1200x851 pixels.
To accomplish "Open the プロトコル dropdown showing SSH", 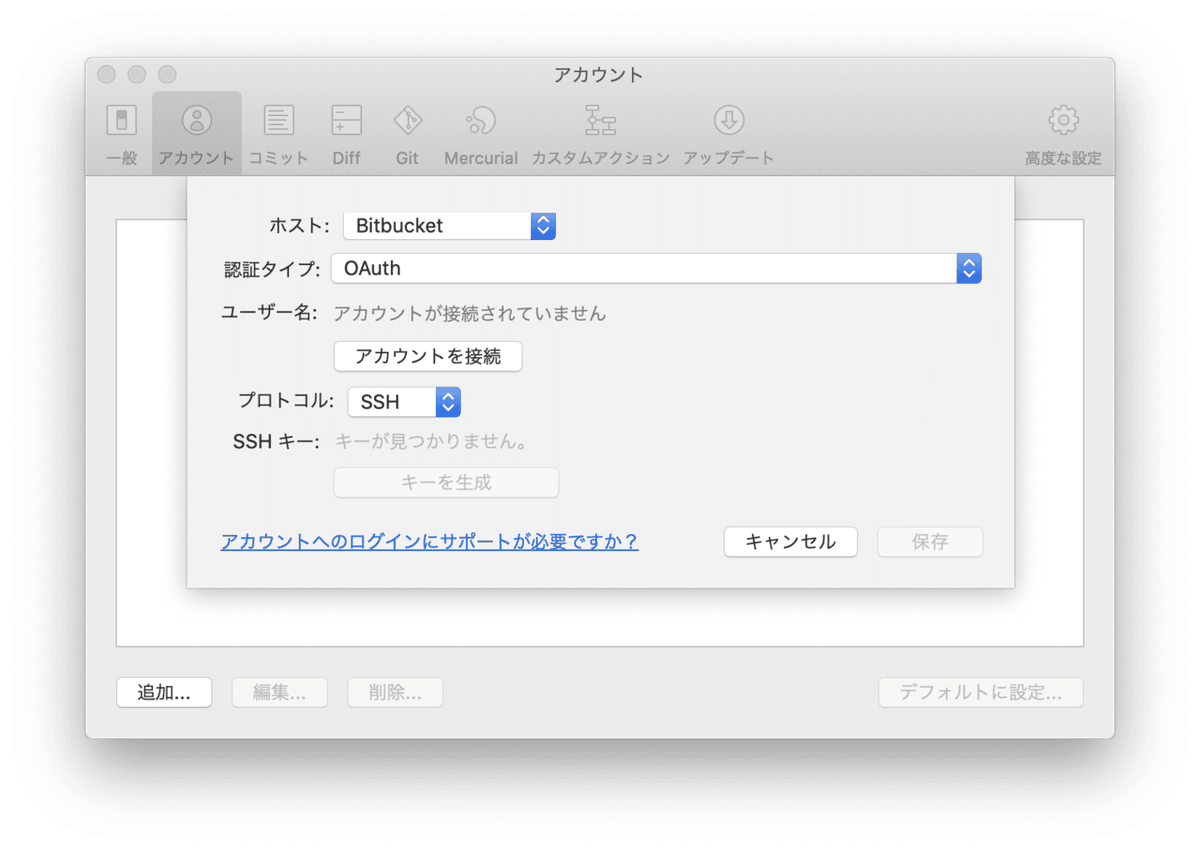I will pos(403,401).
